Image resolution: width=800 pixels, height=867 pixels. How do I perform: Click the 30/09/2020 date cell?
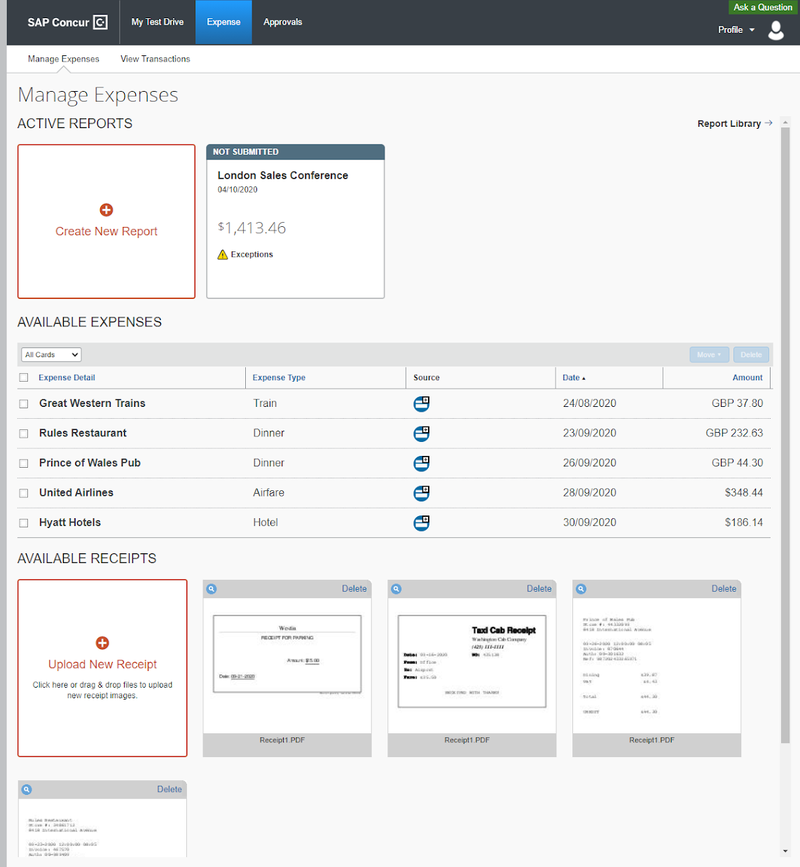click(x=589, y=523)
